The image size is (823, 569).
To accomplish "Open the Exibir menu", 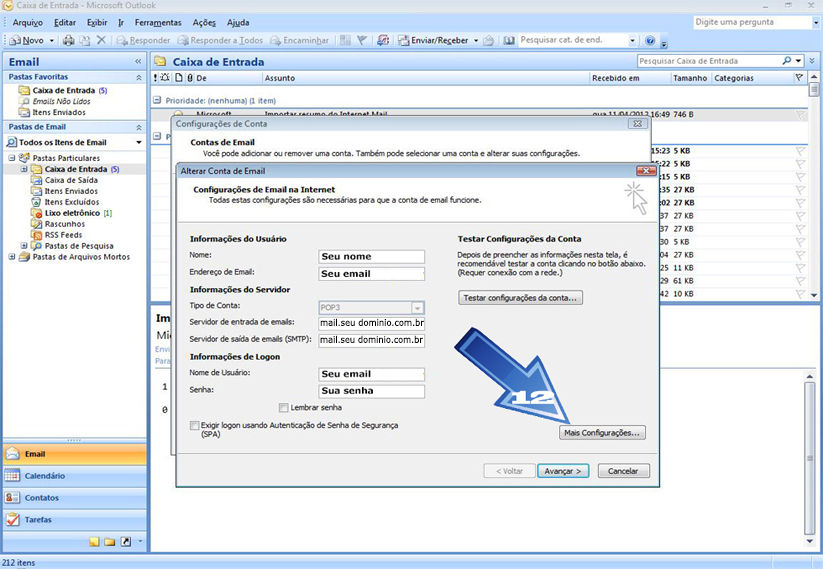I will click(x=97, y=23).
